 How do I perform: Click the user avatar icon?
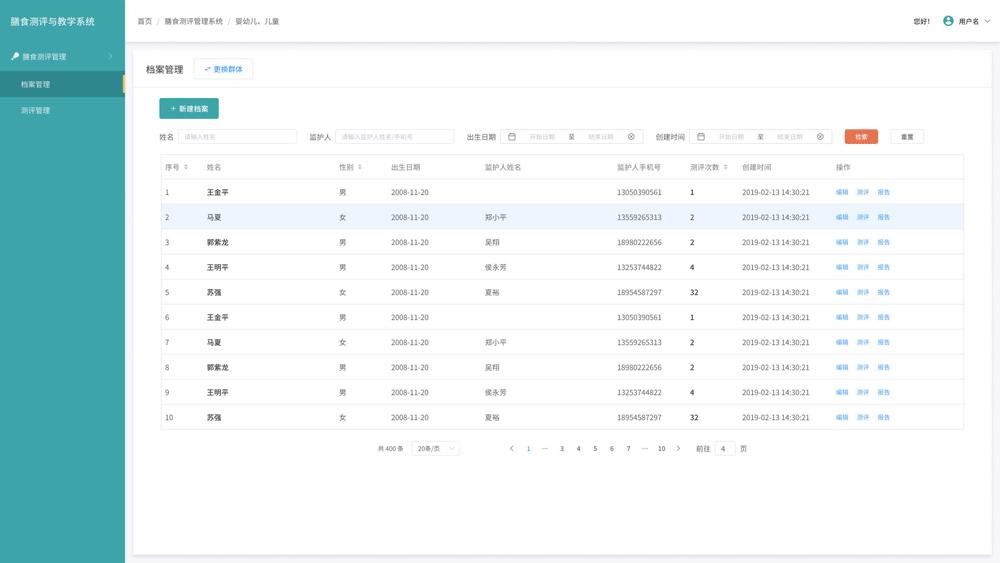coord(948,21)
